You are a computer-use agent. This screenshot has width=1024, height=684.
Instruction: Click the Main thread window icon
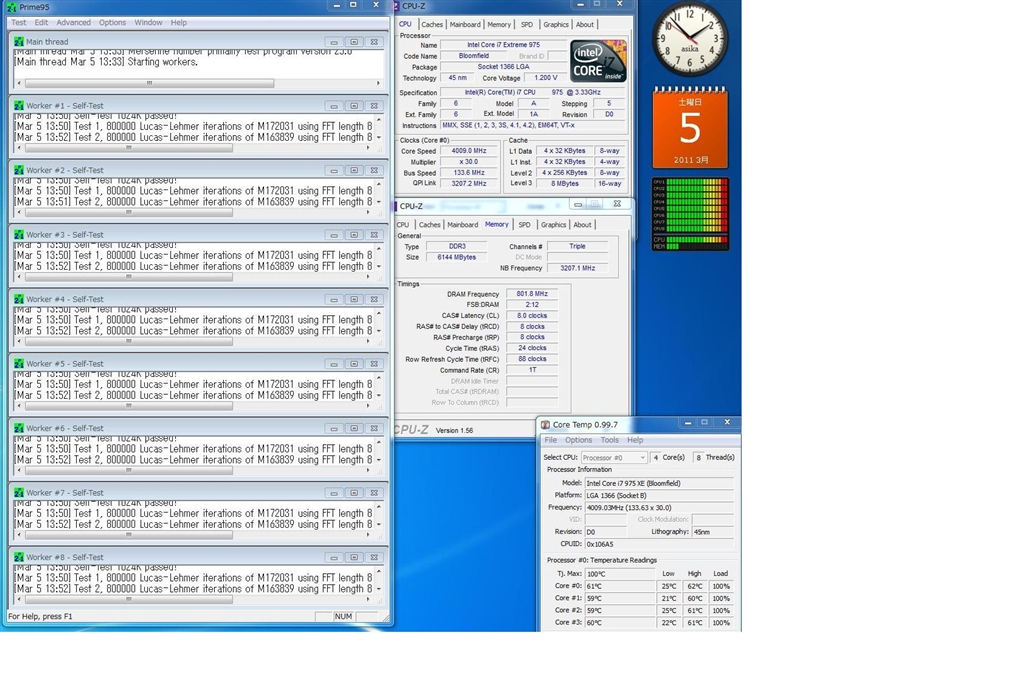(19, 42)
